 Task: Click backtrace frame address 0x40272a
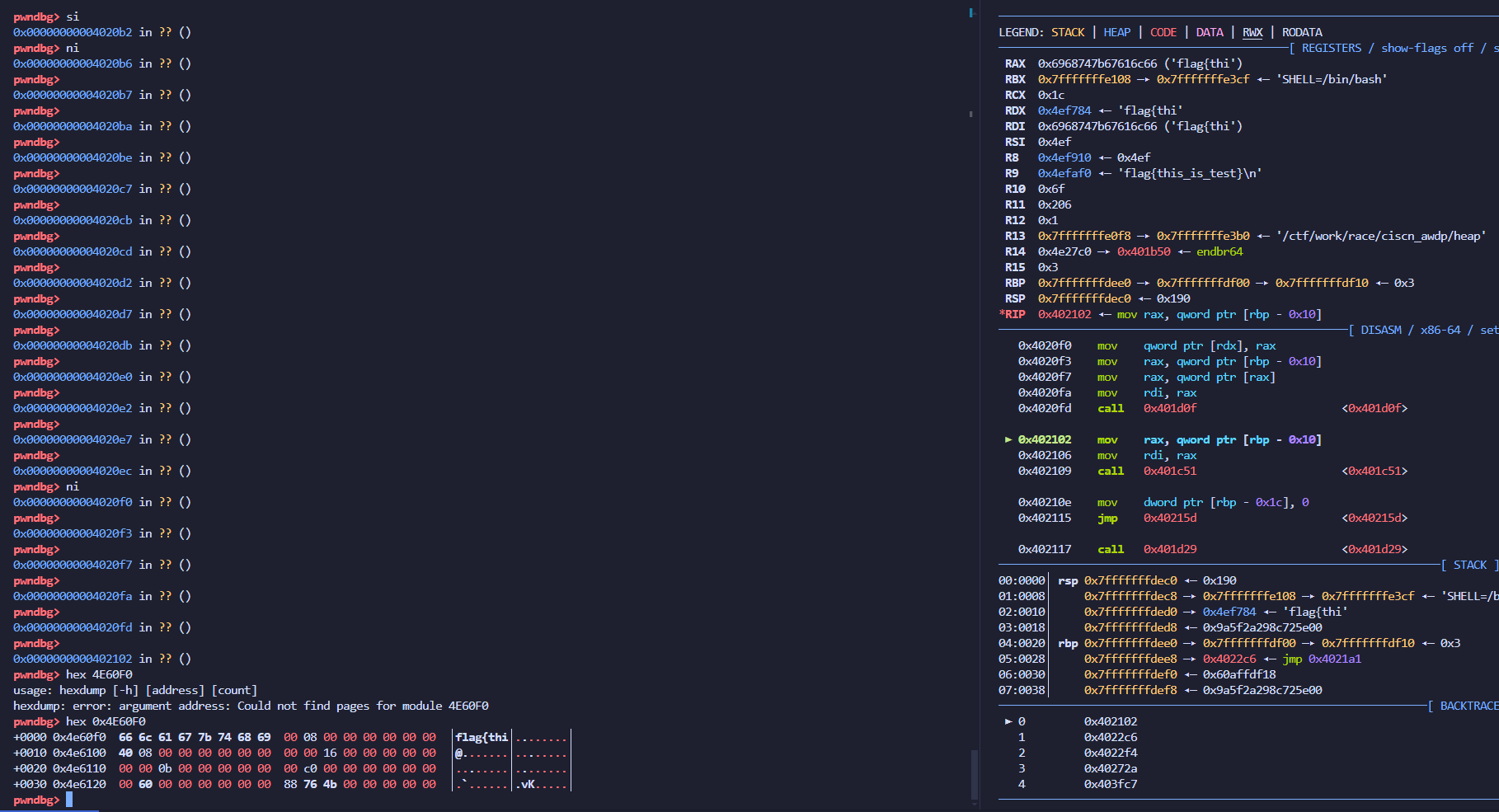(x=1111, y=768)
